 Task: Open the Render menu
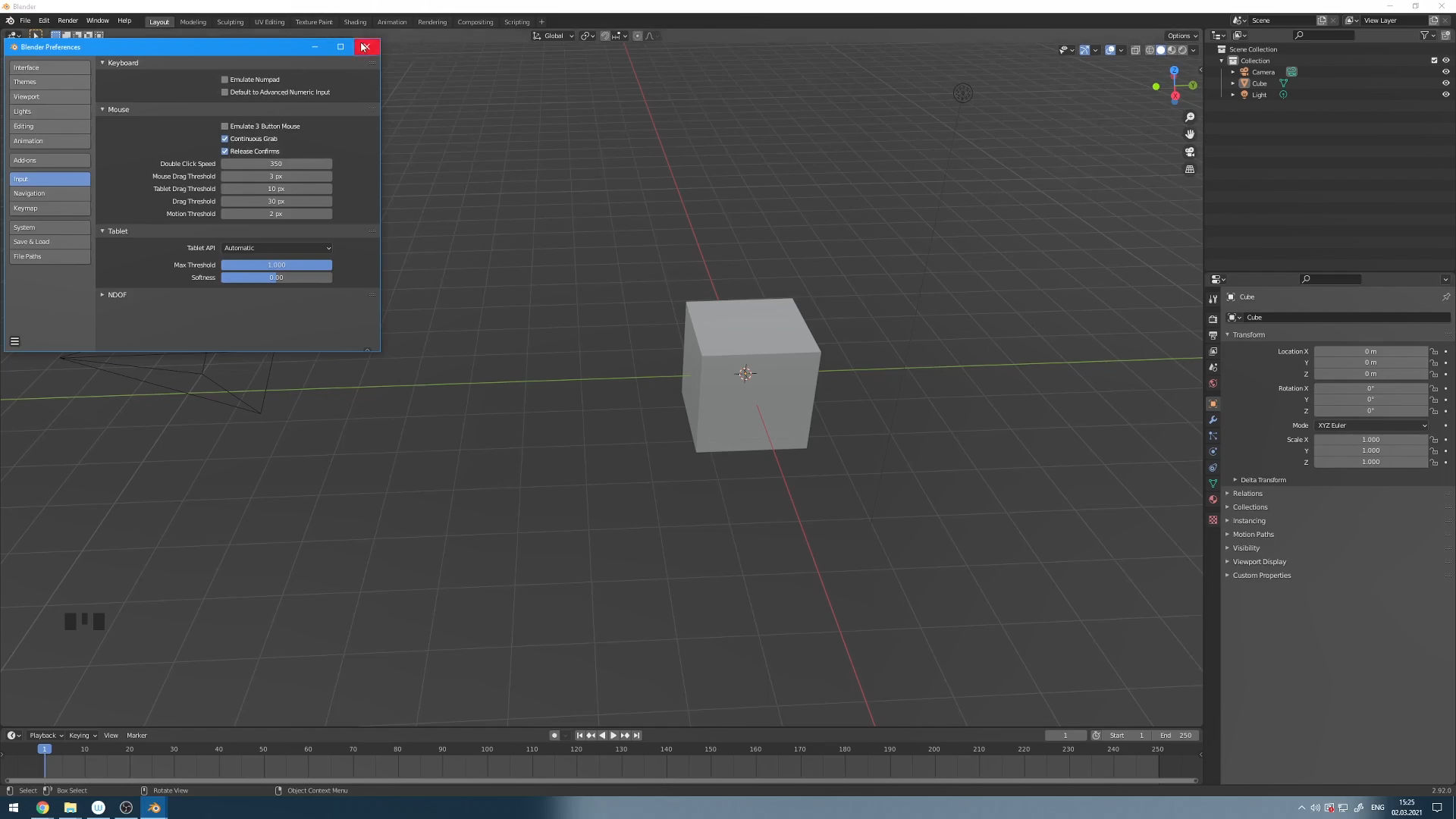(67, 20)
